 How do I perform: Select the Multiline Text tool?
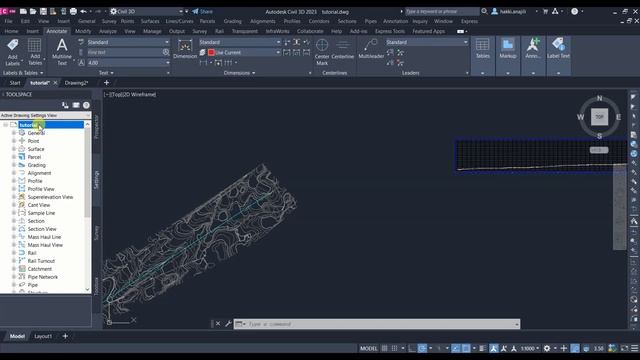point(62,52)
